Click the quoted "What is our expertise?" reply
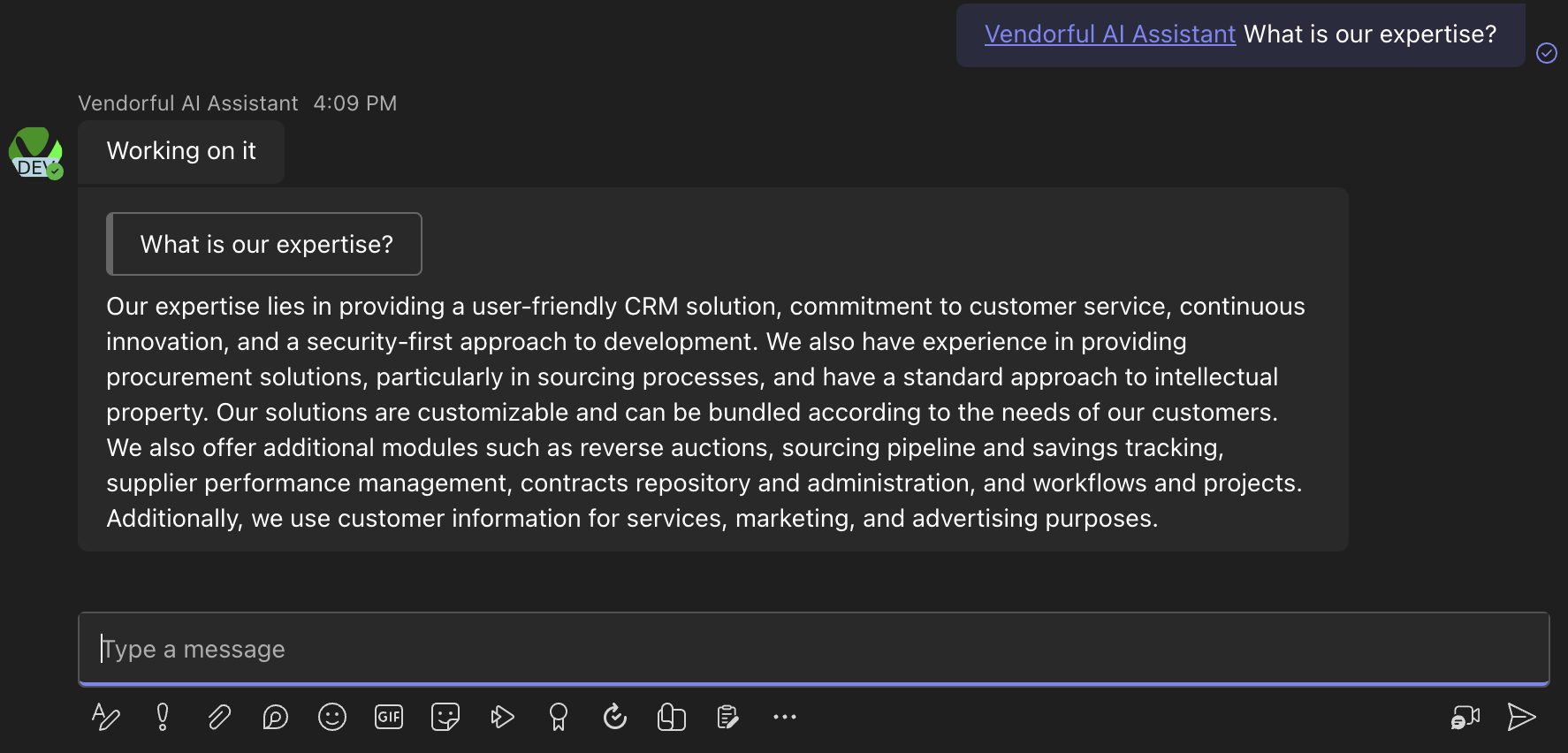This screenshot has width=1568, height=753. click(264, 244)
